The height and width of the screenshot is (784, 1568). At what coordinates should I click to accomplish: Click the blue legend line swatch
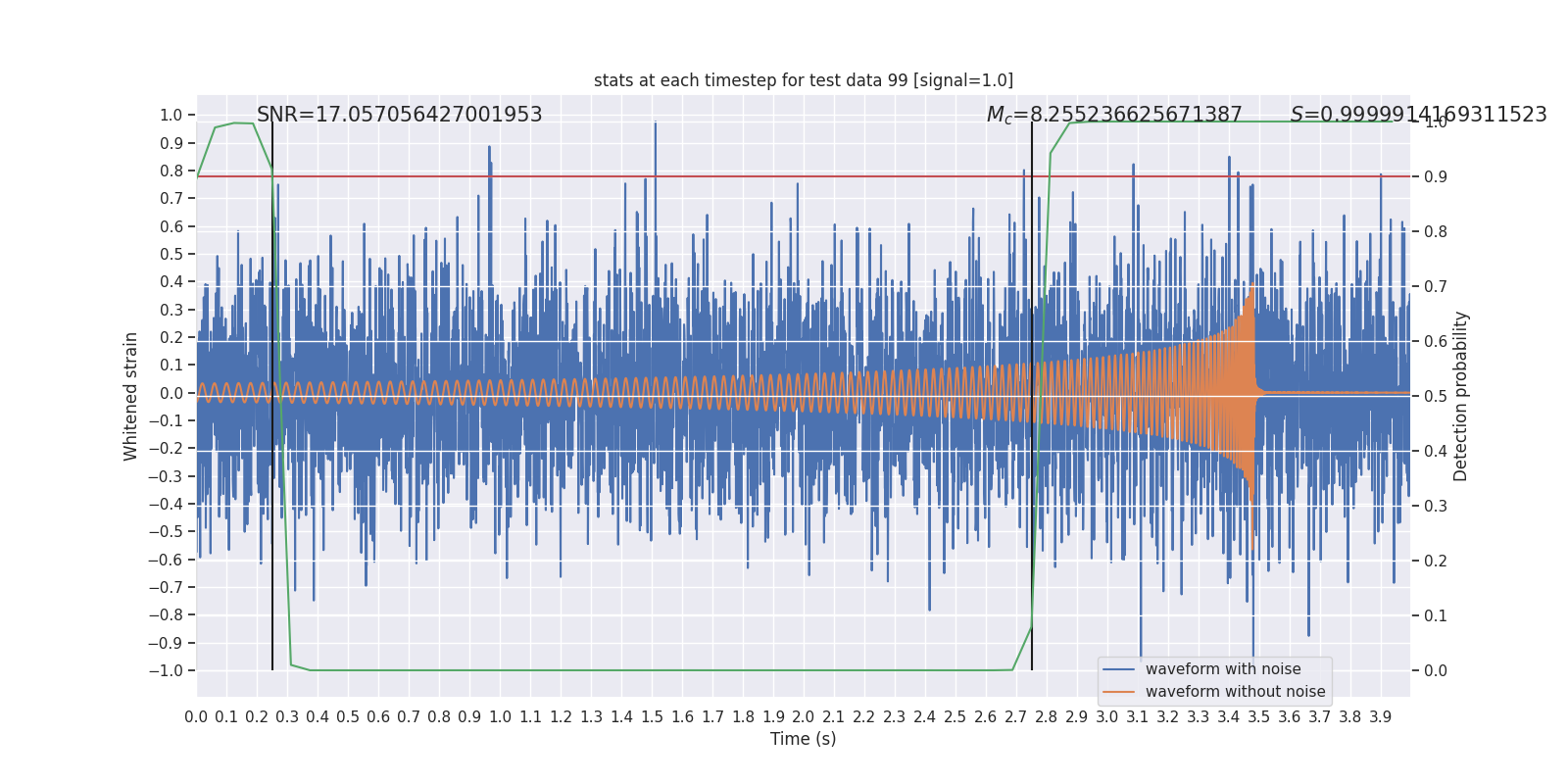pyautogui.click(x=1118, y=669)
